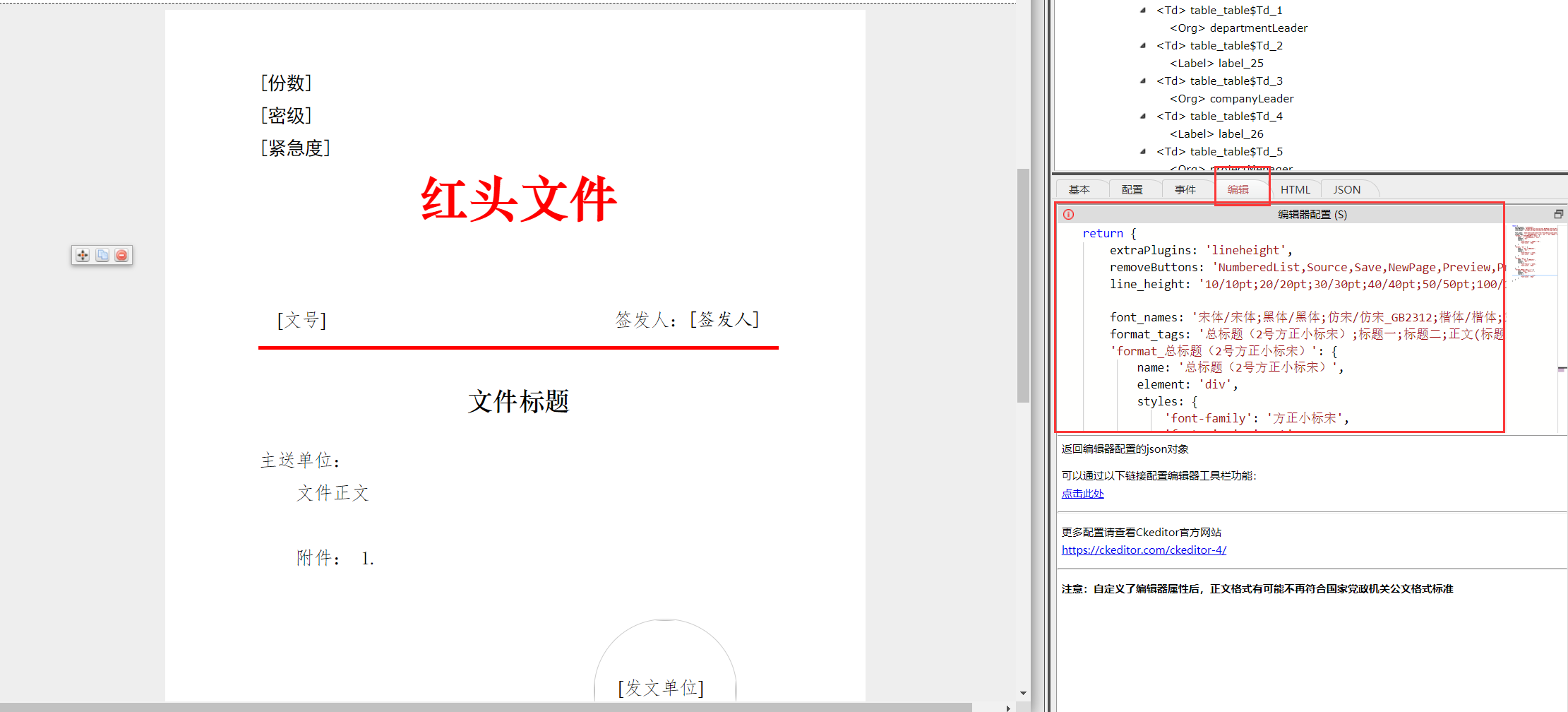Click the 'font-family' code line

click(1257, 418)
